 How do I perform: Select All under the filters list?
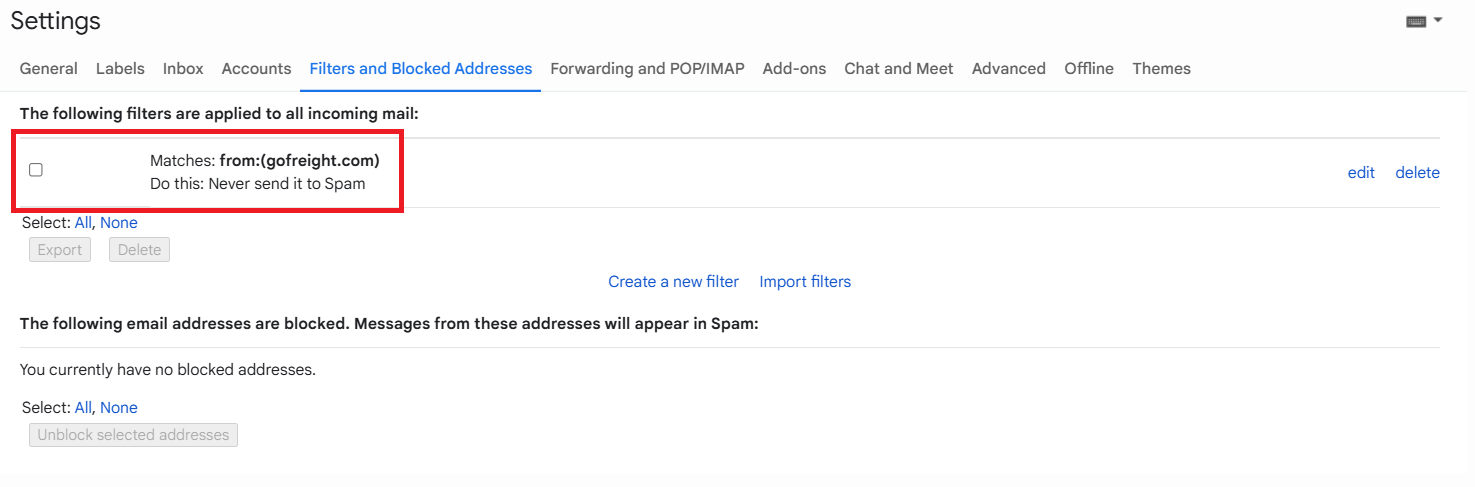coord(82,223)
